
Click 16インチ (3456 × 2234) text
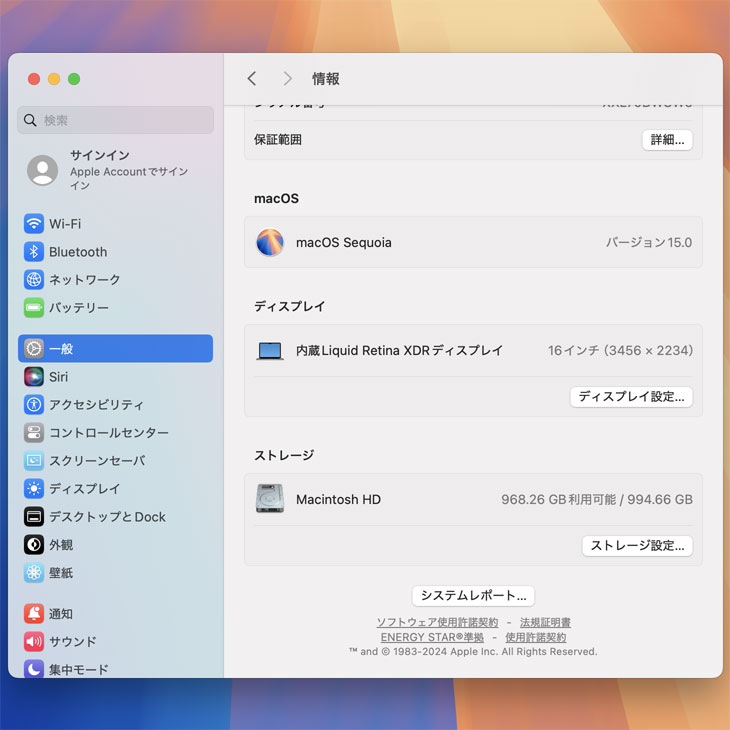point(620,351)
